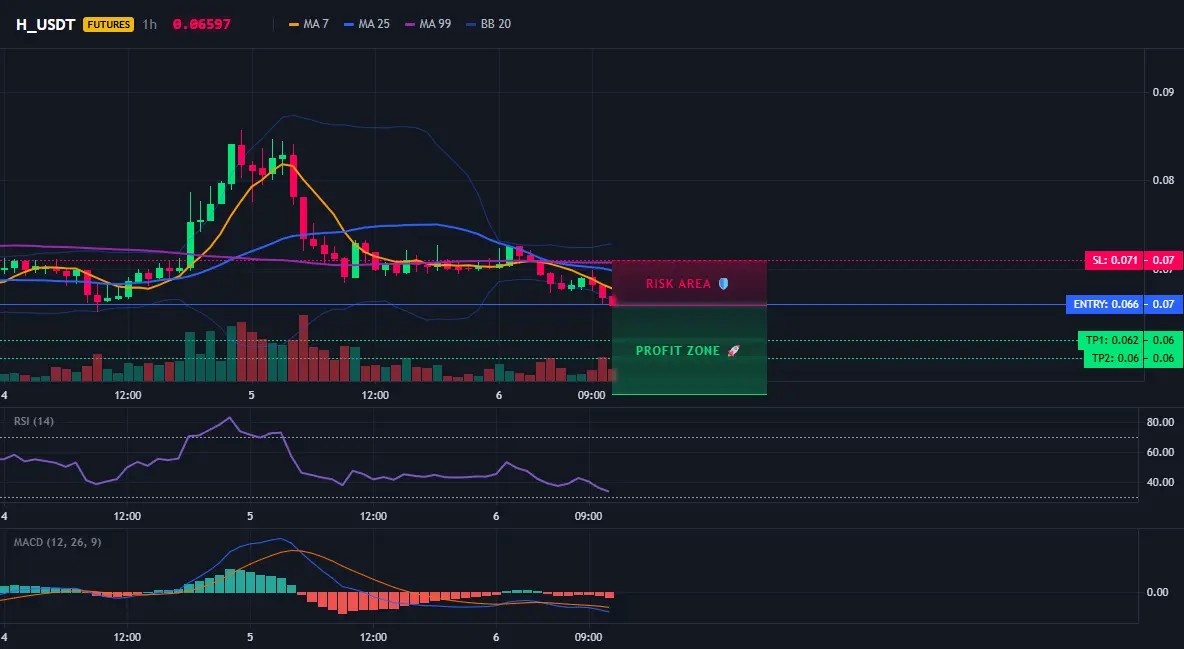The height and width of the screenshot is (649, 1184).
Task: Click the 0.09 price axis label
Action: tap(1163, 92)
